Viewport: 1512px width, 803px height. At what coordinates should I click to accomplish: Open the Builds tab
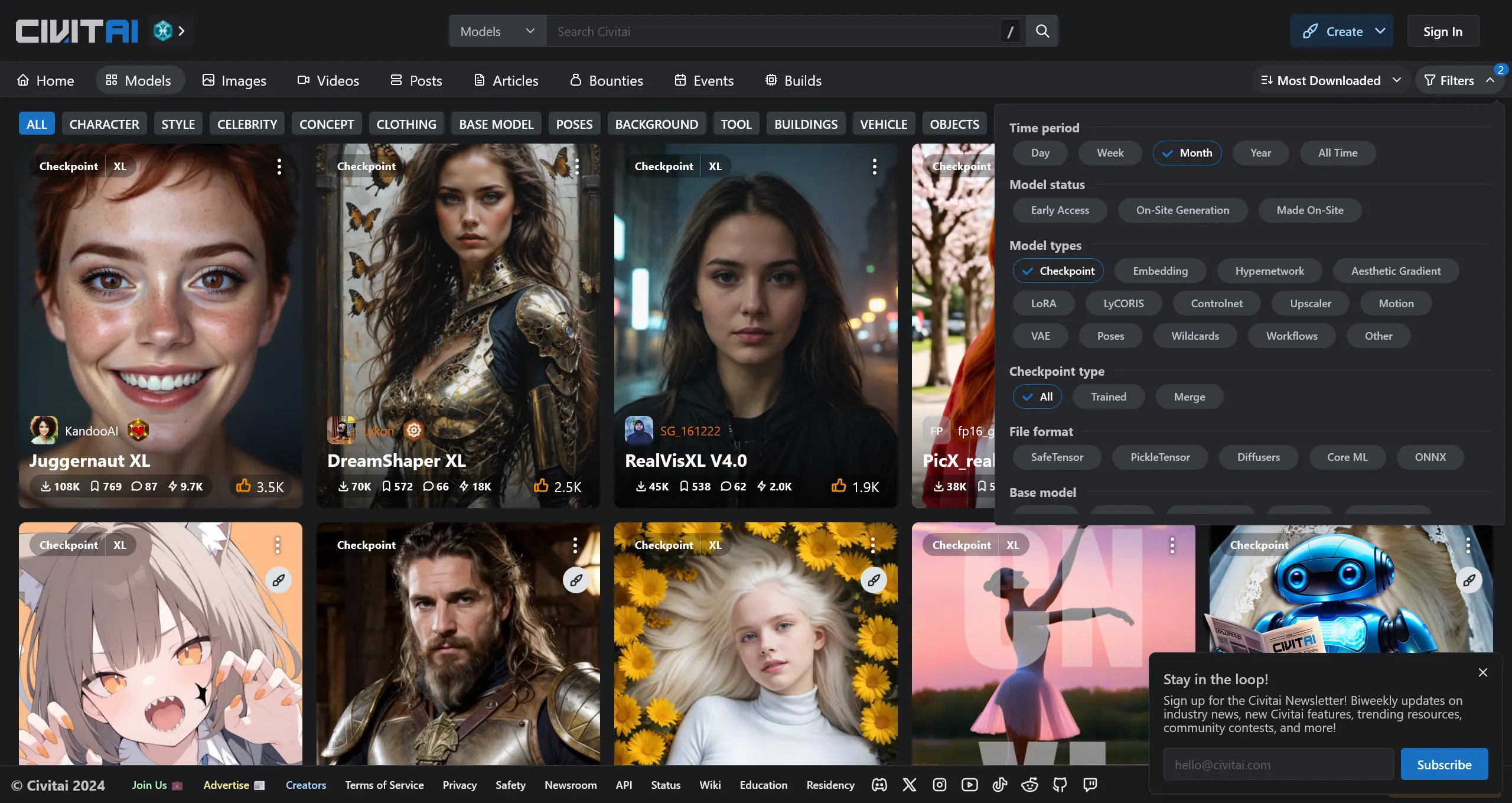click(x=793, y=80)
